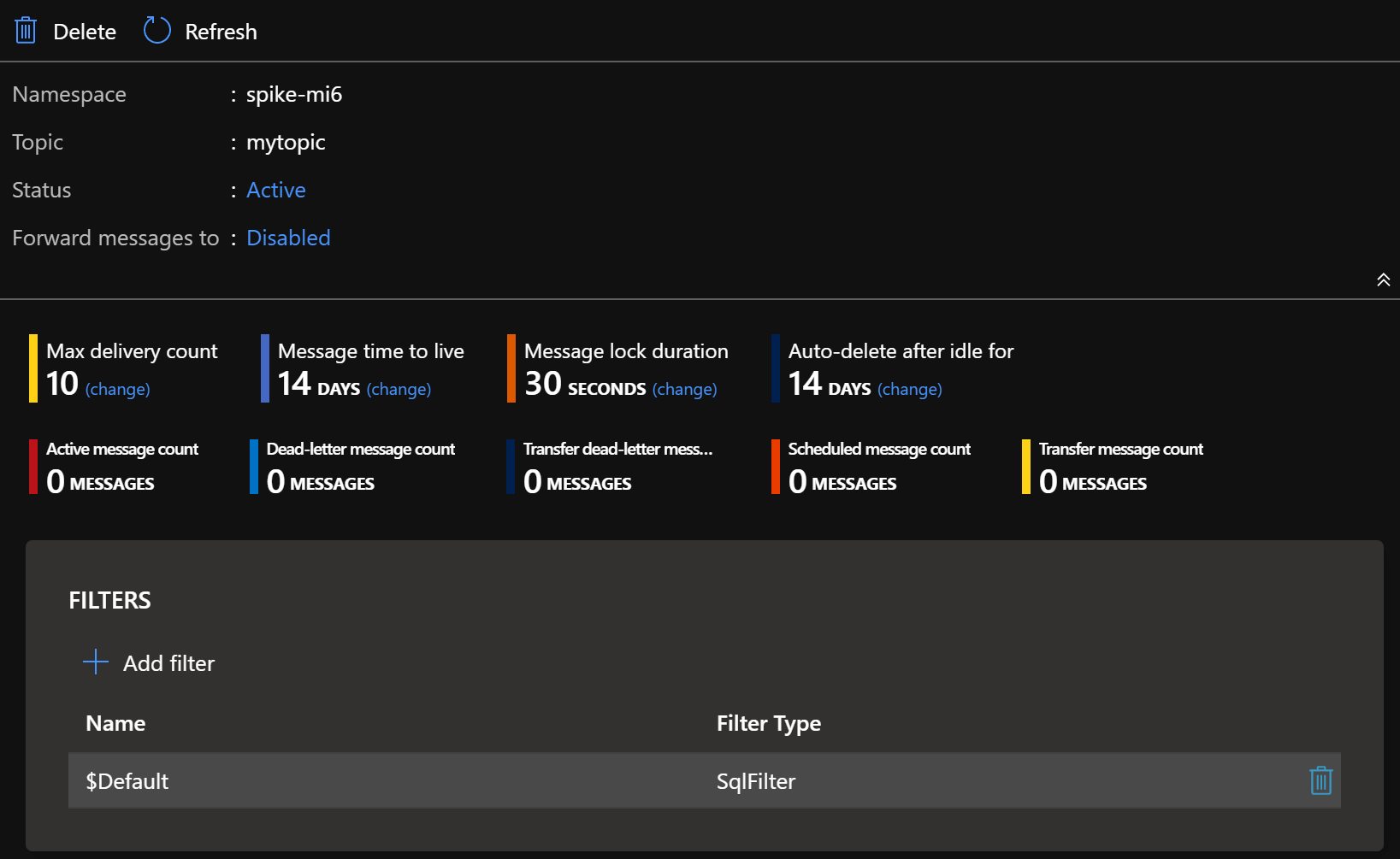The width and height of the screenshot is (1400, 859).
Task: Select the $Default filter row name
Action: tap(127, 781)
